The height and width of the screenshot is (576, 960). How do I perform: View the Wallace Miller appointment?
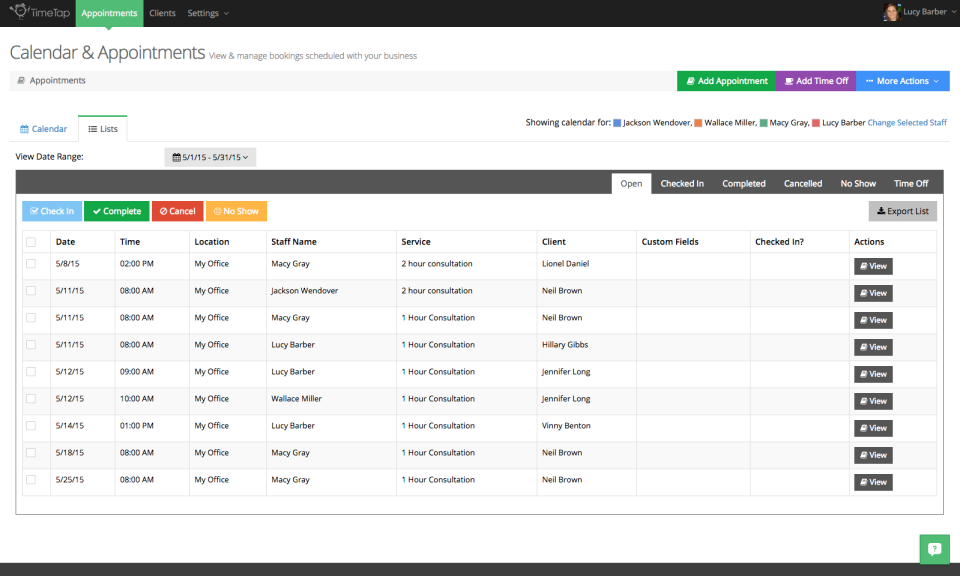click(873, 401)
